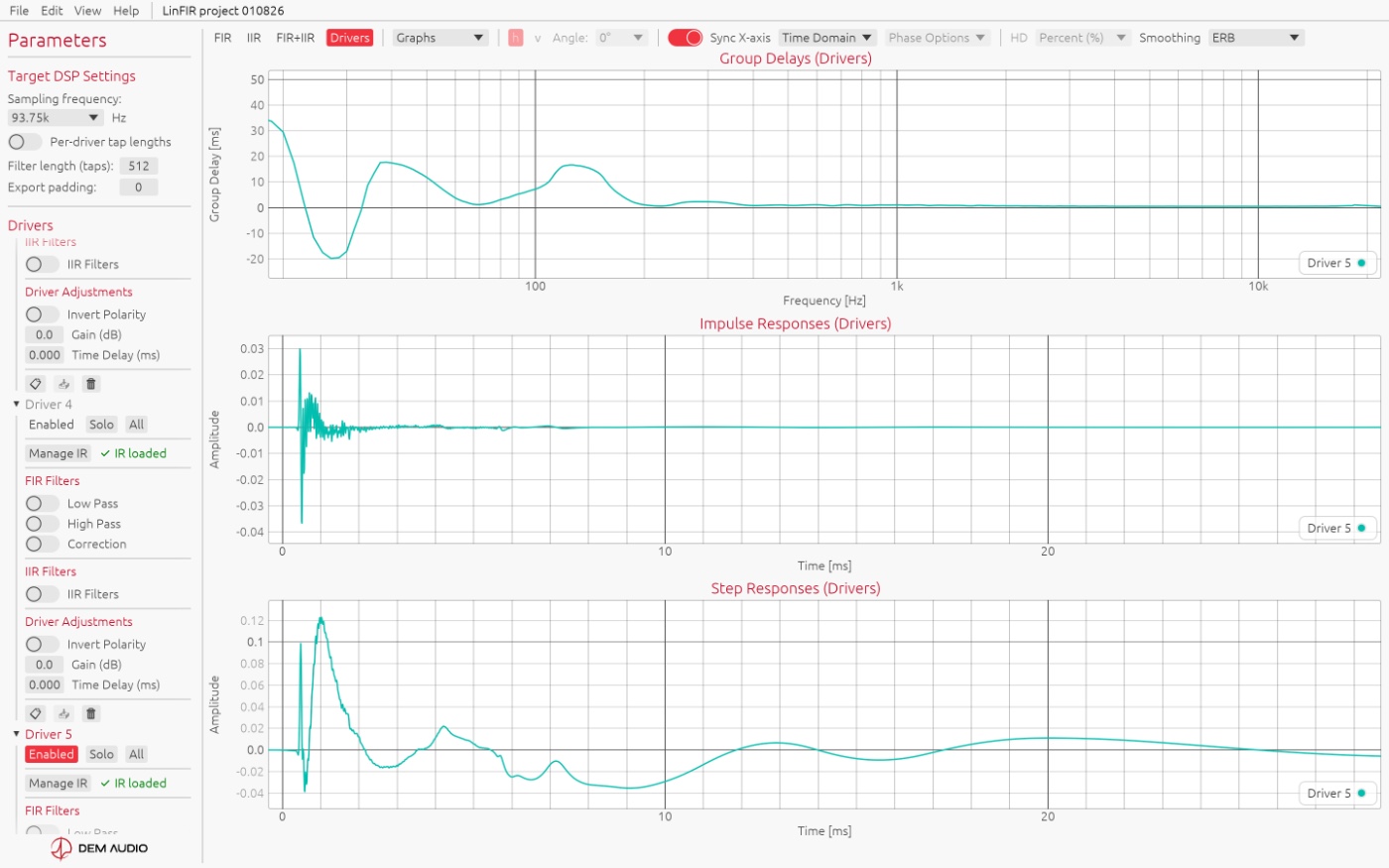1389x868 pixels.
Task: Toggle the Sync X-axis switch off
Action: click(x=685, y=38)
